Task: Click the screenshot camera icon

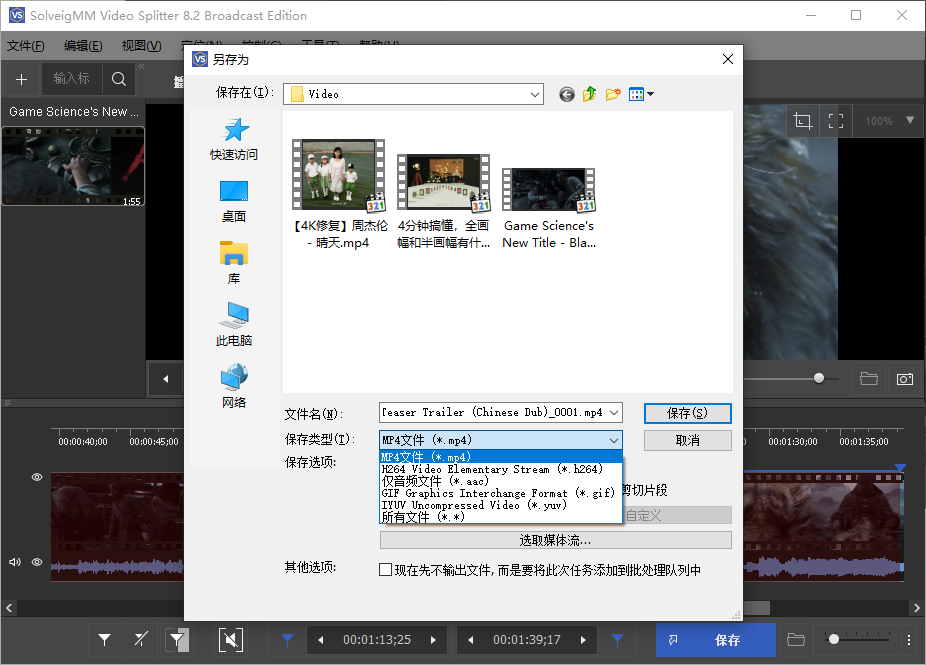Action: [x=904, y=379]
